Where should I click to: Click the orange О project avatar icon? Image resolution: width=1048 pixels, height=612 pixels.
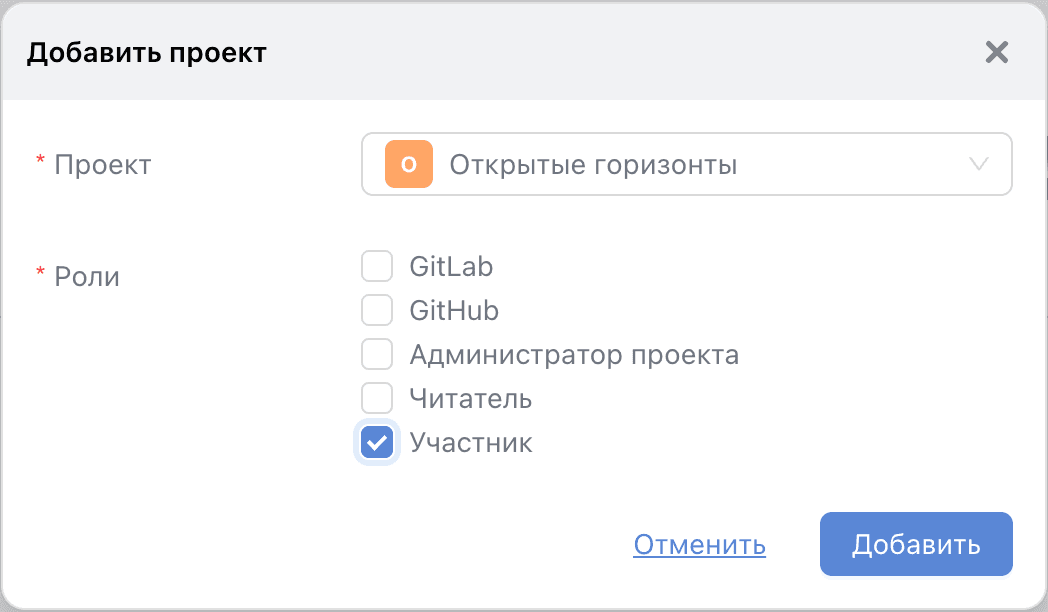click(x=408, y=164)
